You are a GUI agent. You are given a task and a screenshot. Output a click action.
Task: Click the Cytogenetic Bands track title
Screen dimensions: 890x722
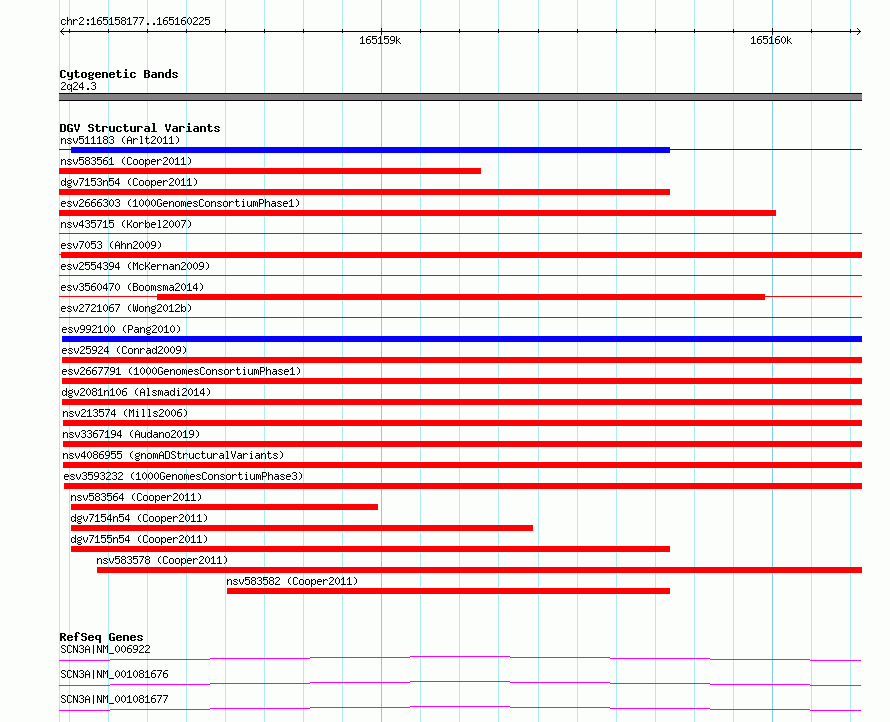(119, 74)
